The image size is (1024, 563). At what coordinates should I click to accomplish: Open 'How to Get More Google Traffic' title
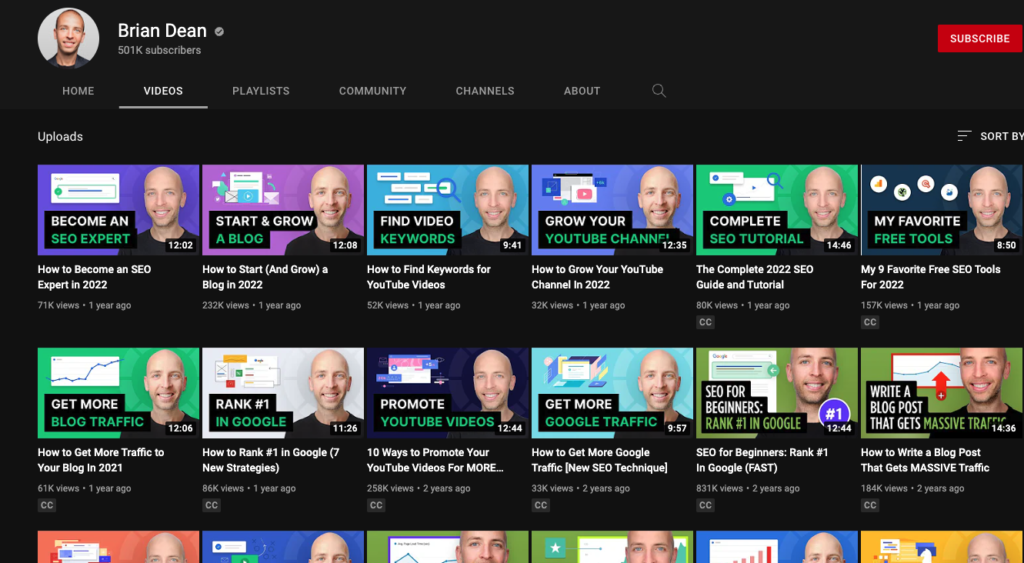(600, 460)
